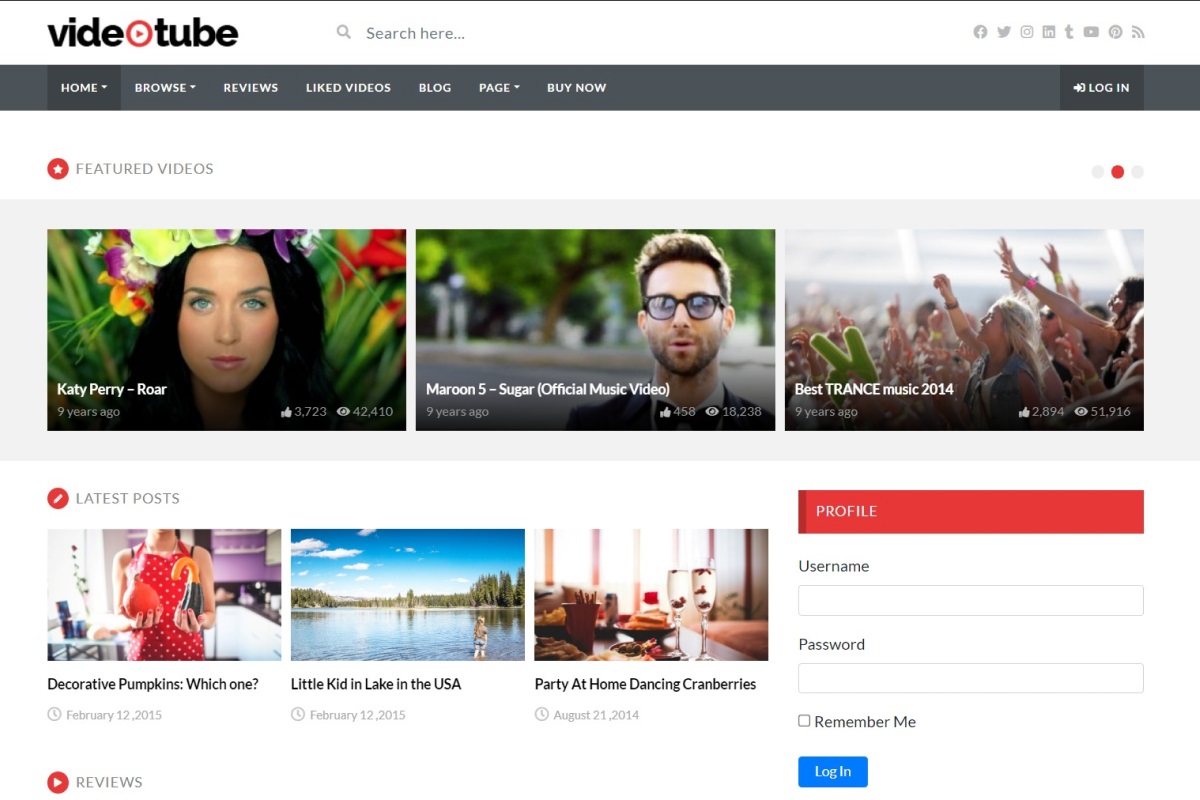Click the Latest Posts heading text
The width and height of the screenshot is (1200, 800).
[128, 498]
